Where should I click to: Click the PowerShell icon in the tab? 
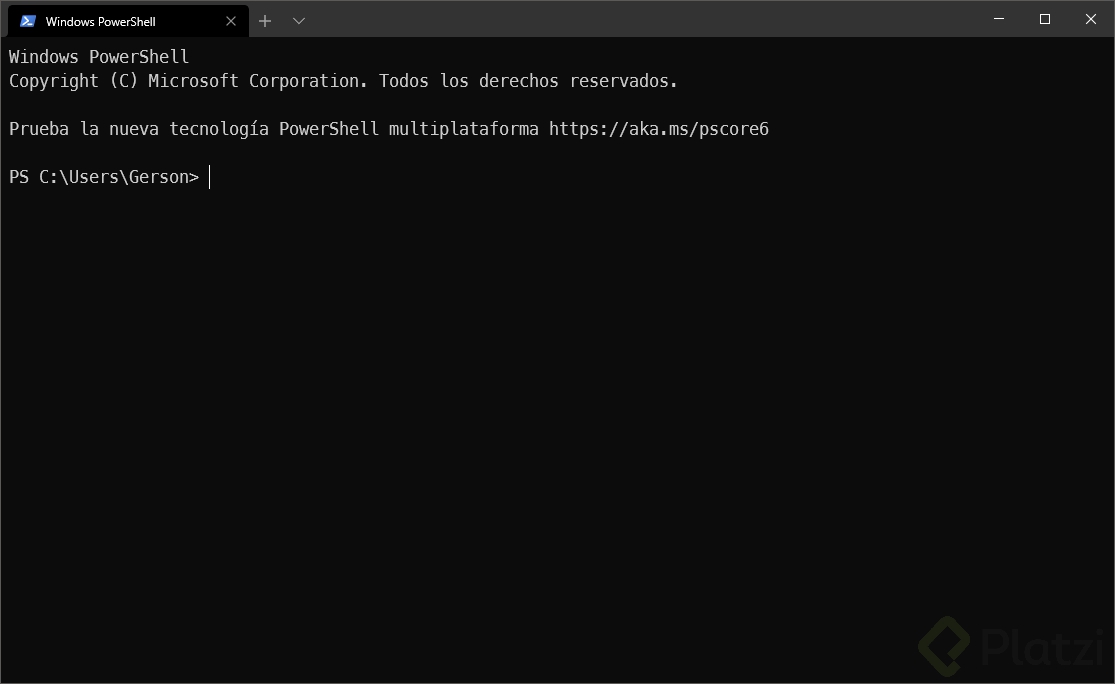pyautogui.click(x=28, y=21)
